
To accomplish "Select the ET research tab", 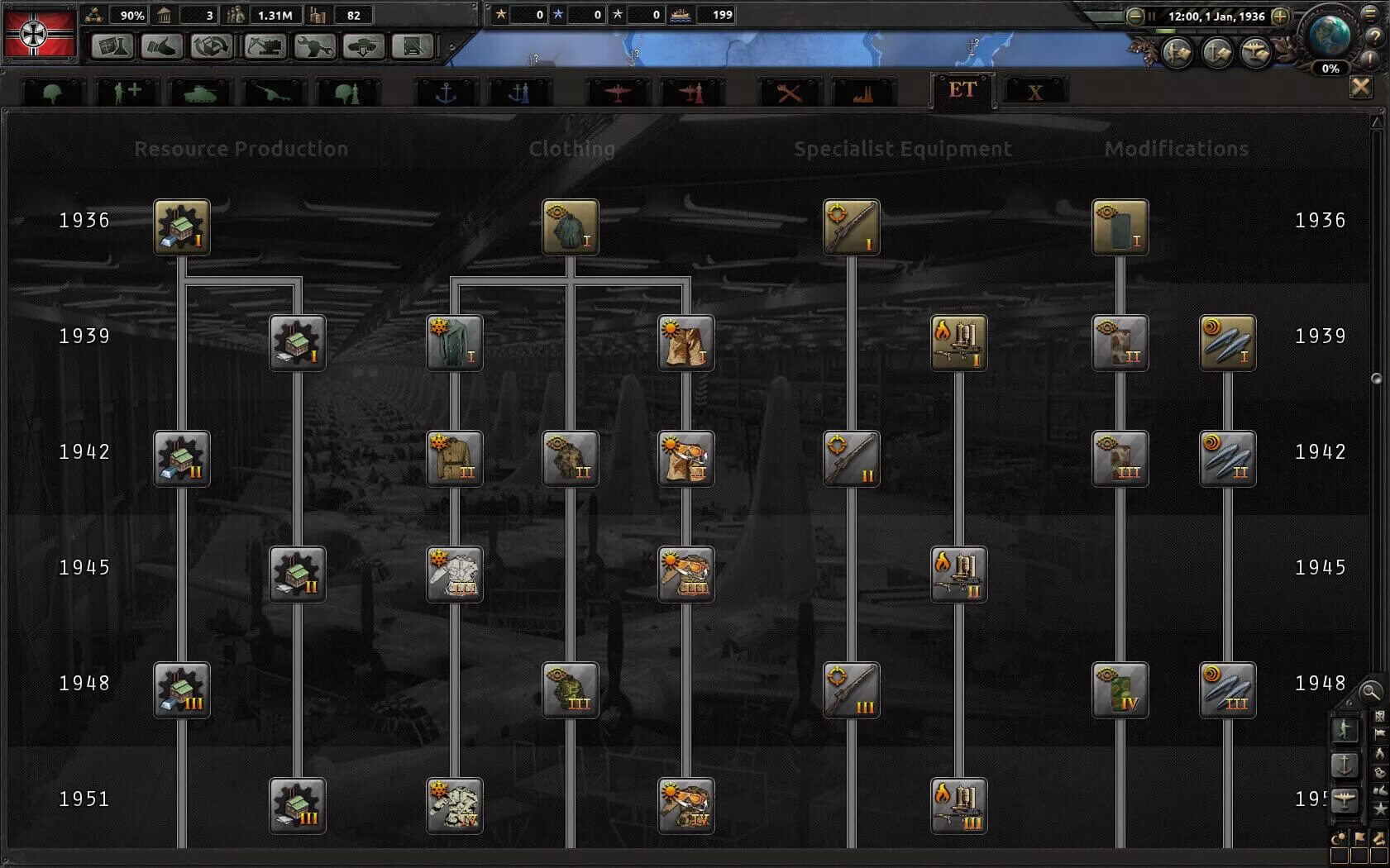I will click(x=962, y=90).
